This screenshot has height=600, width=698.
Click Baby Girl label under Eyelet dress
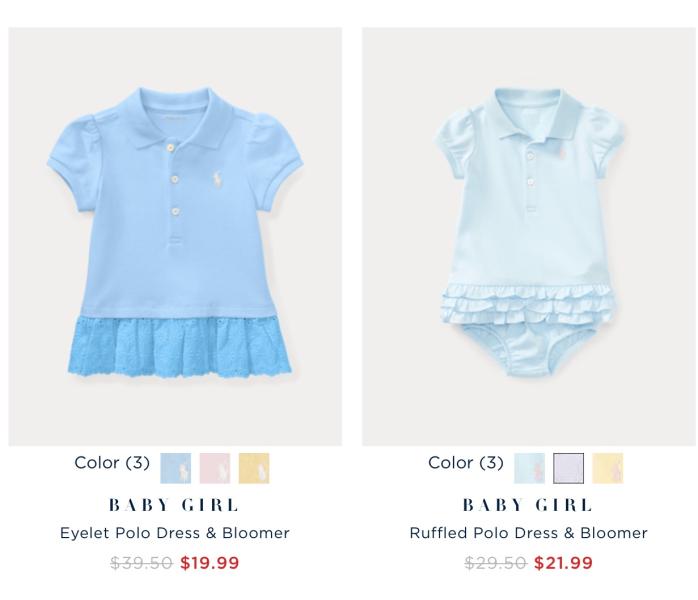[x=174, y=505]
